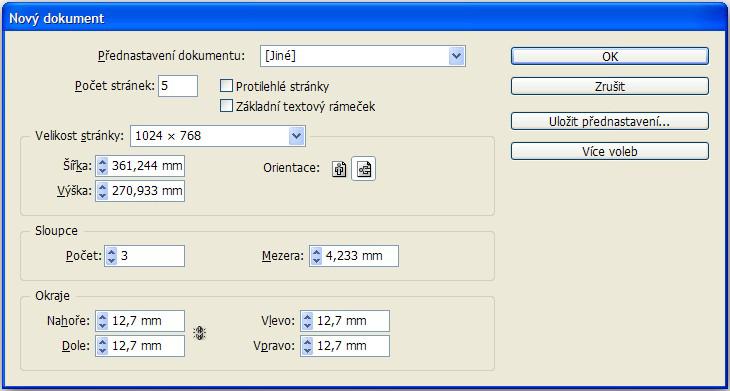Image resolution: width=730 pixels, height=391 pixels.
Task: Click the Dole margin field
Action: 147,346
